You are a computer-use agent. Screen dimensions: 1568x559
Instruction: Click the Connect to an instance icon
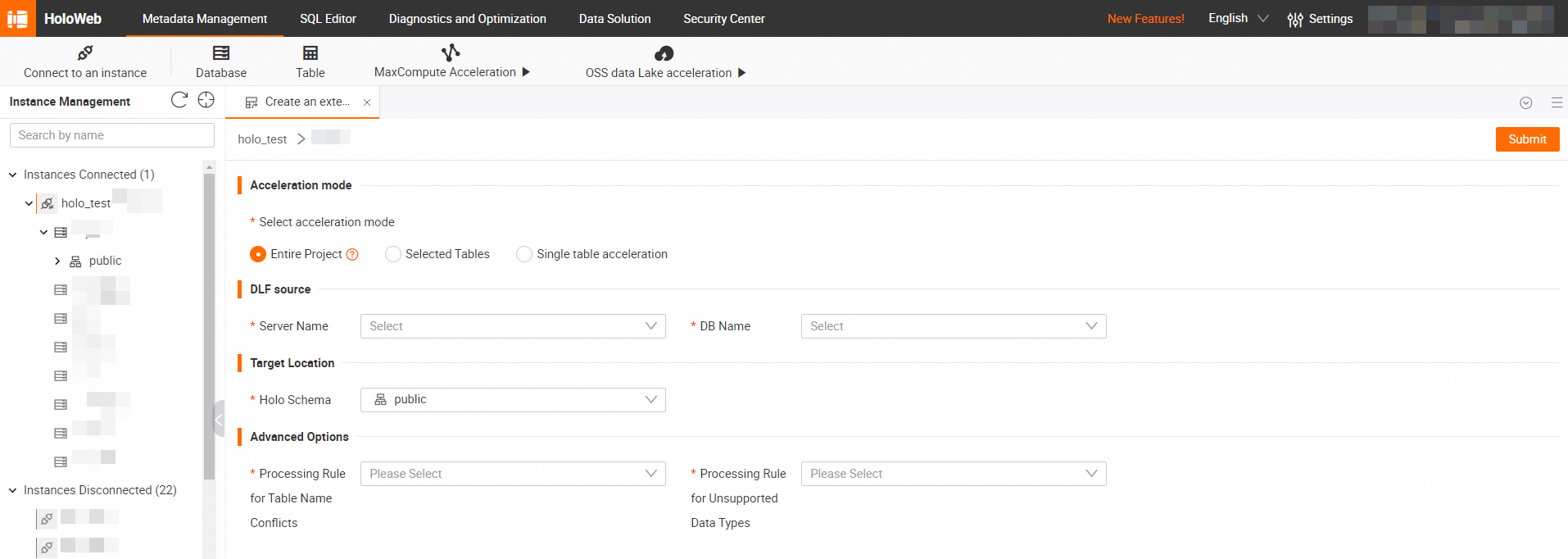coord(85,53)
